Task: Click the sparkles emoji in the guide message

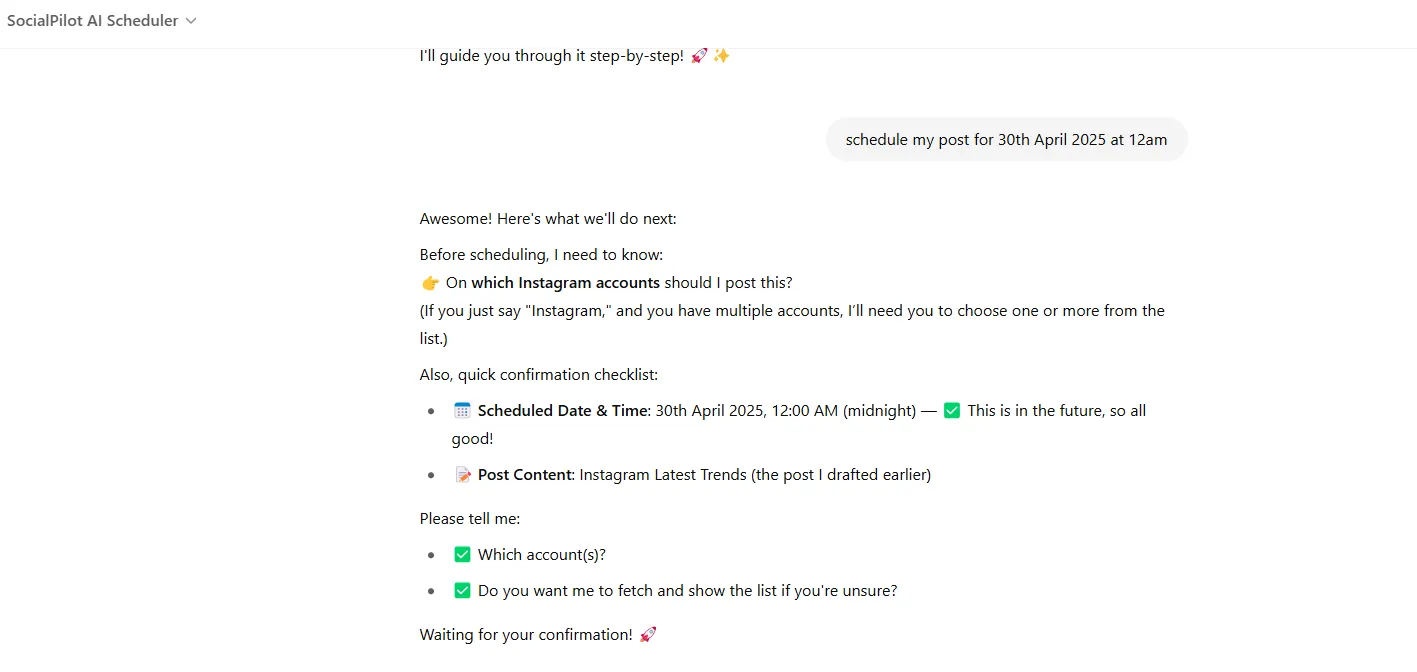Action: click(x=721, y=55)
